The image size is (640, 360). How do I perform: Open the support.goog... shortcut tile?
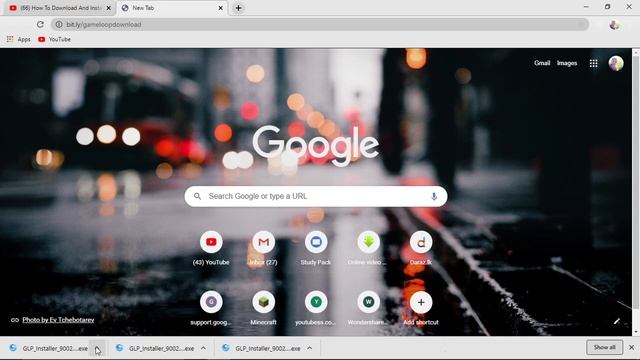(x=211, y=309)
